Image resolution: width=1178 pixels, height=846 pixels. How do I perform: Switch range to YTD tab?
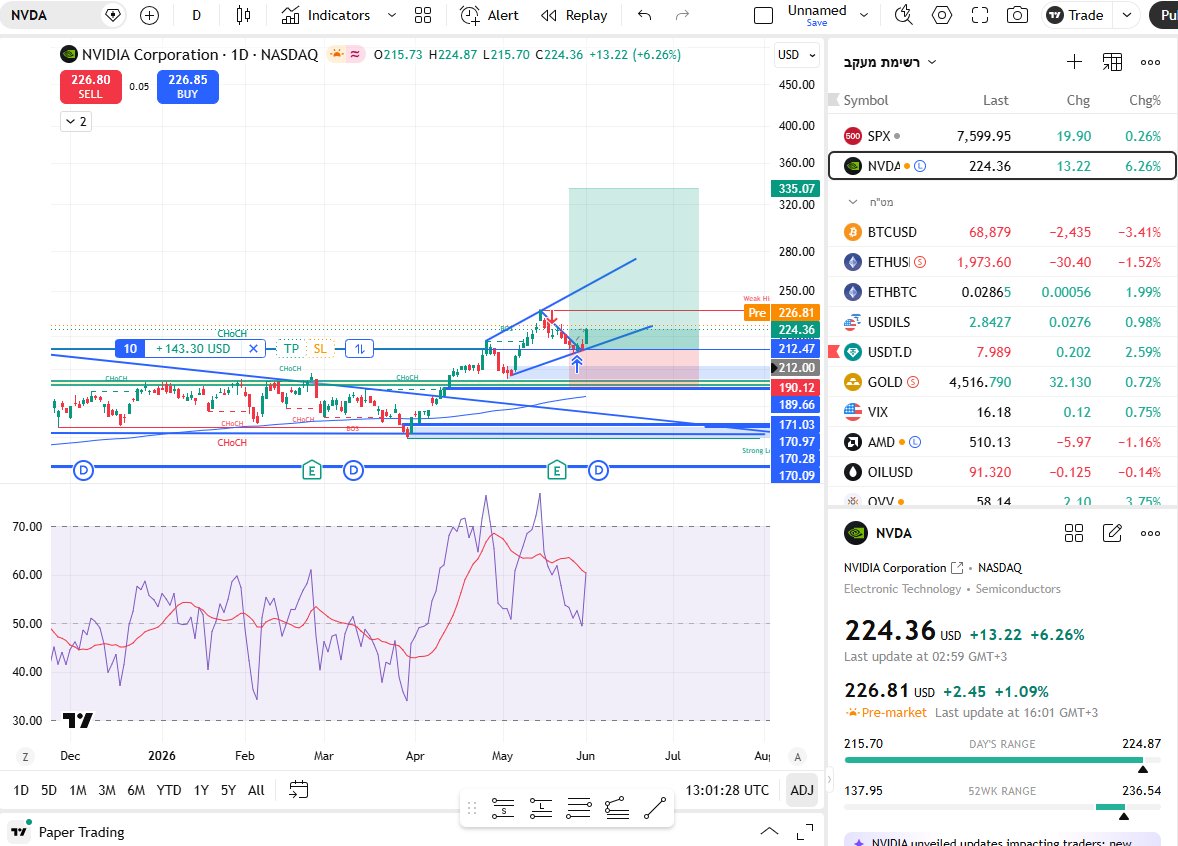169,790
